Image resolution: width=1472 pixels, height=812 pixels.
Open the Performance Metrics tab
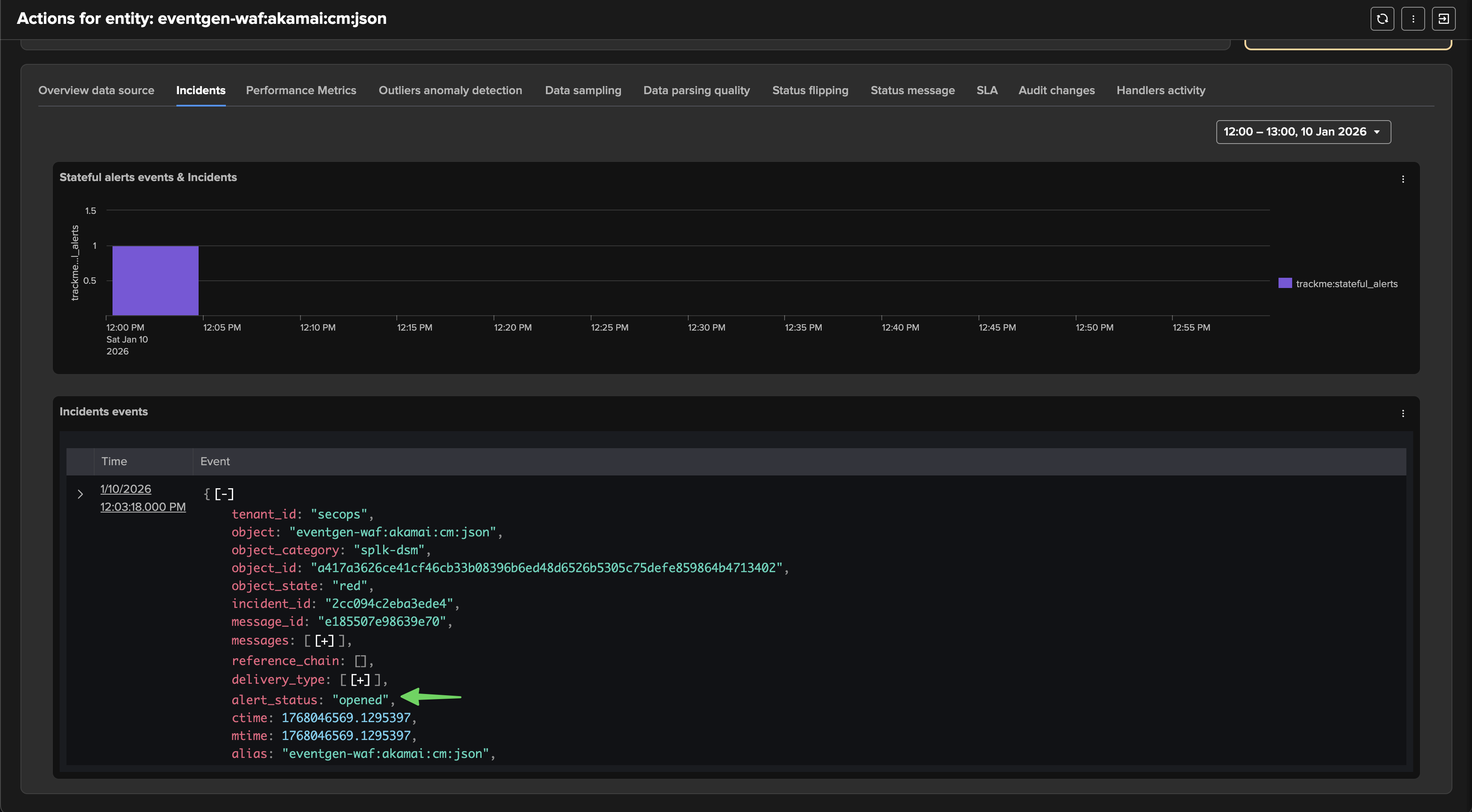(301, 90)
